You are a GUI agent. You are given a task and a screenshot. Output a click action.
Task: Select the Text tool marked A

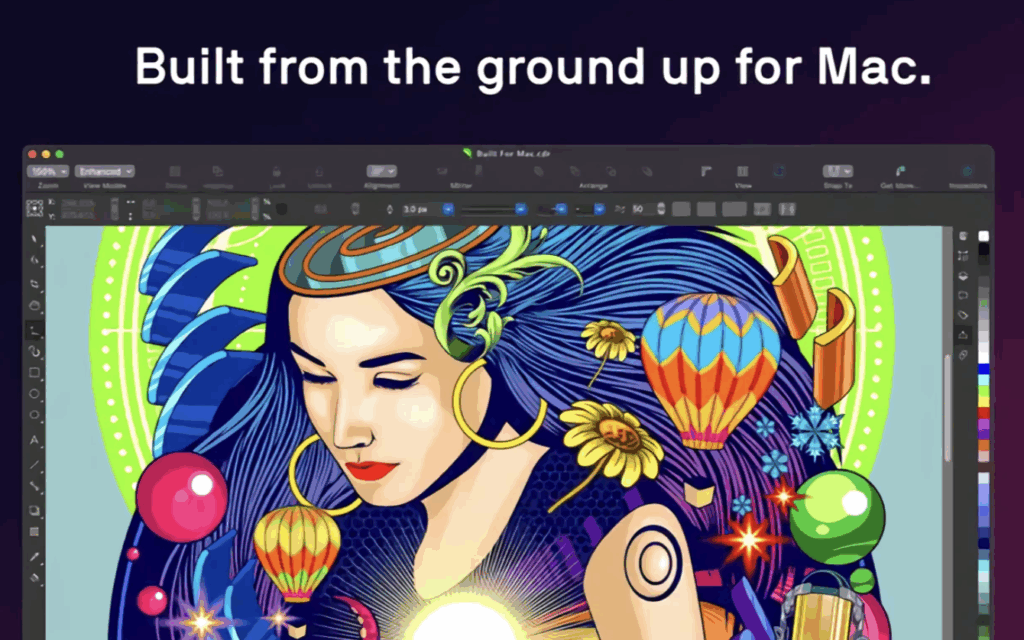pos(34,441)
